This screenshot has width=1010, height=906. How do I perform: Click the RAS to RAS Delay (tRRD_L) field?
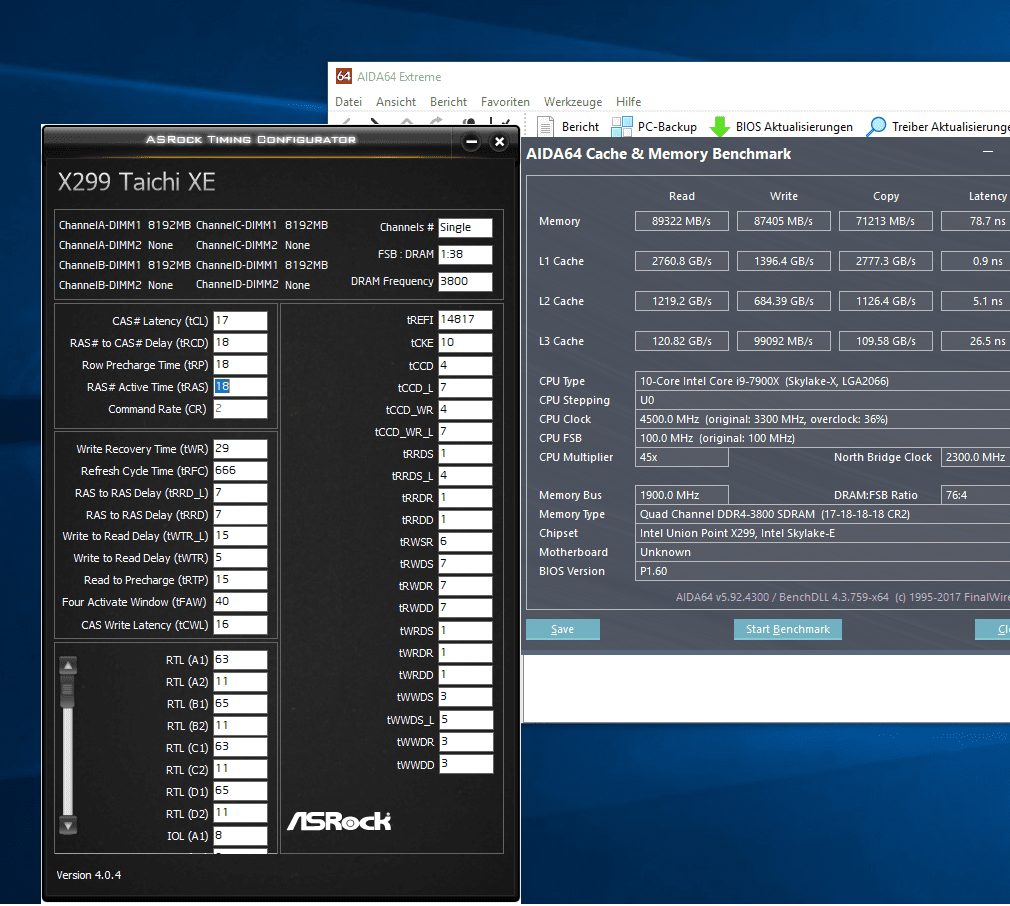click(x=240, y=493)
